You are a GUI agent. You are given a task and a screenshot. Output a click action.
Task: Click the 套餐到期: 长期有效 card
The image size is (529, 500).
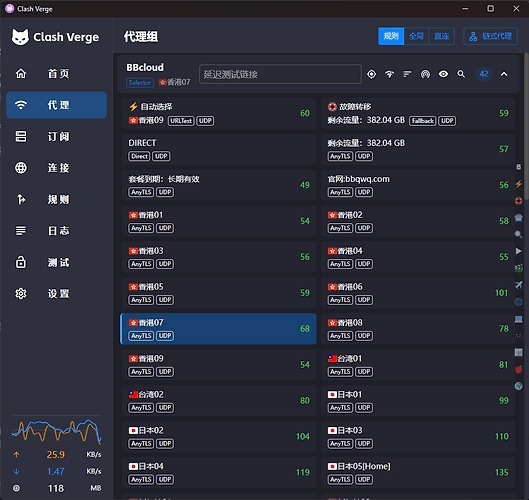(219, 185)
